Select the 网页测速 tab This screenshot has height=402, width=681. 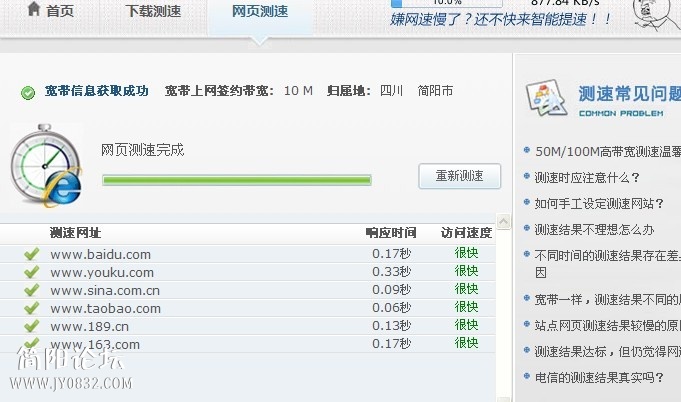(x=259, y=12)
